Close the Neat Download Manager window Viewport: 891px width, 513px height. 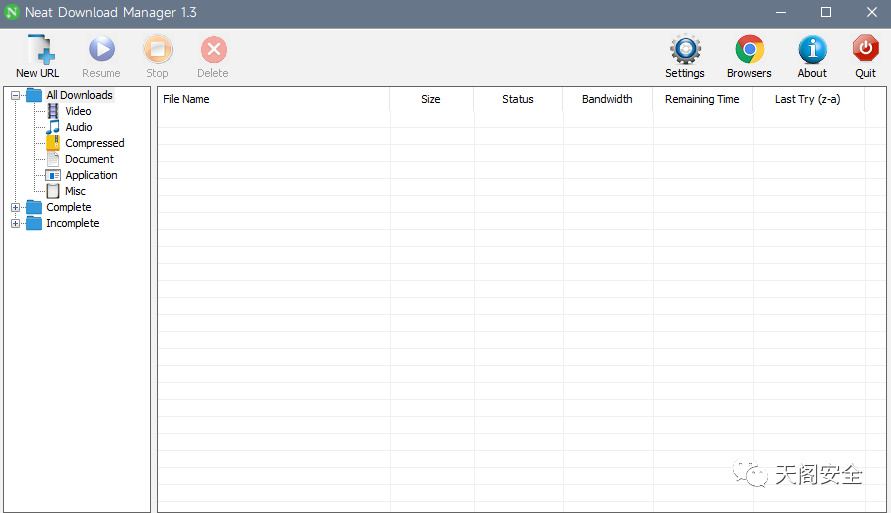pyautogui.click(x=872, y=12)
